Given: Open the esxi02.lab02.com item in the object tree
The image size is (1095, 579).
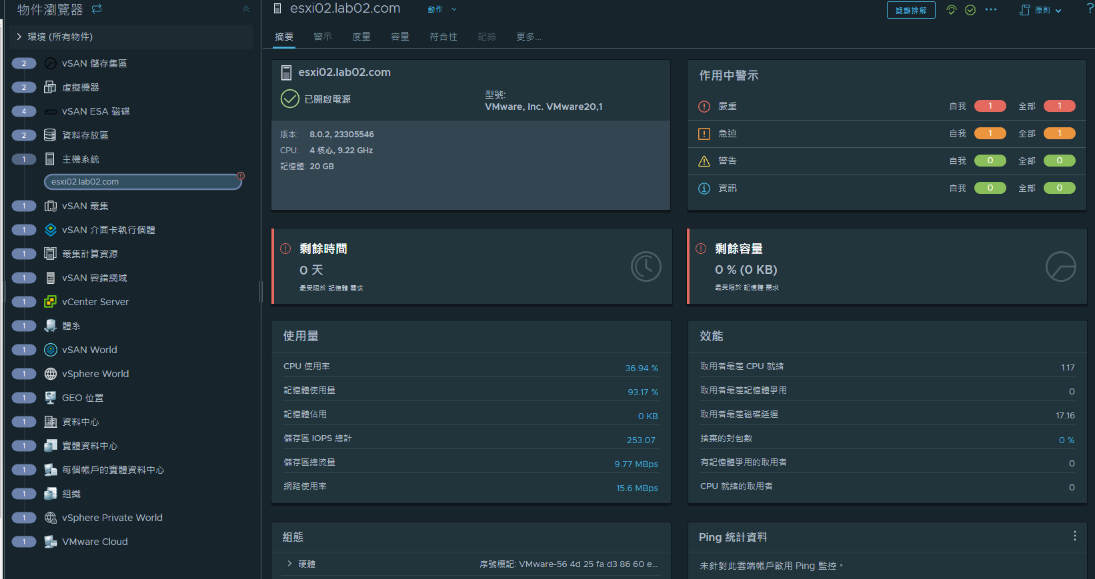Looking at the screenshot, I should tap(142, 182).
